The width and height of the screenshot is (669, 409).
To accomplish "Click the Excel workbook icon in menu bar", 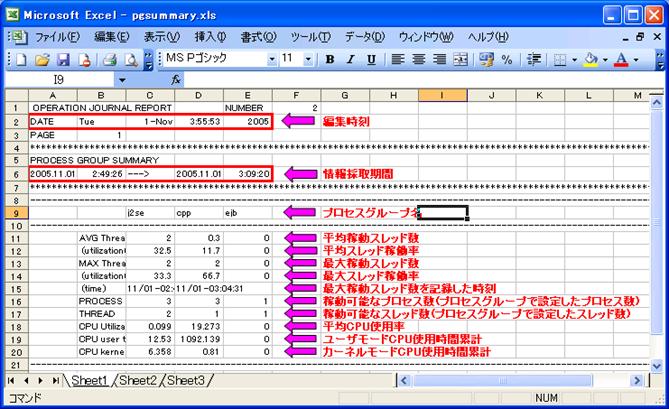I will pyautogui.click(x=17, y=38).
